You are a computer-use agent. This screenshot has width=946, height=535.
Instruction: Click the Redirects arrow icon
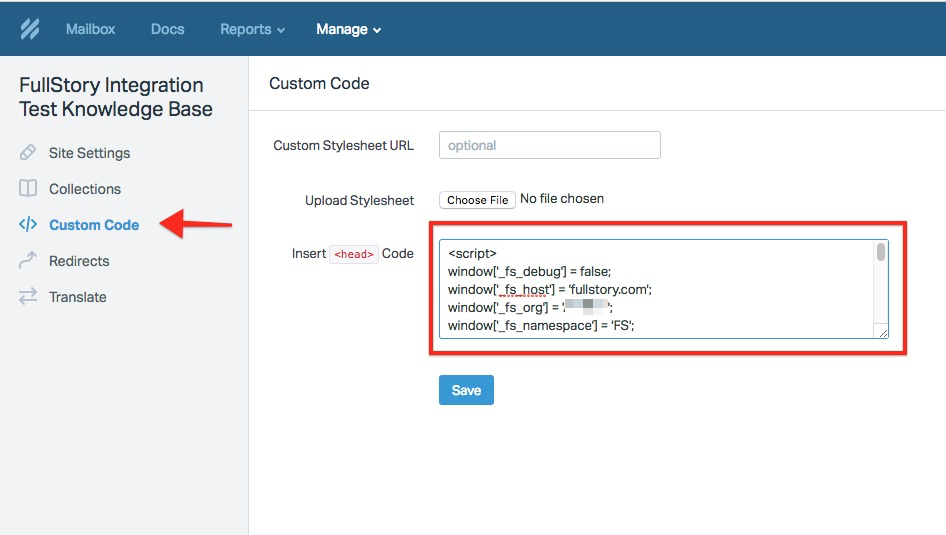point(28,261)
